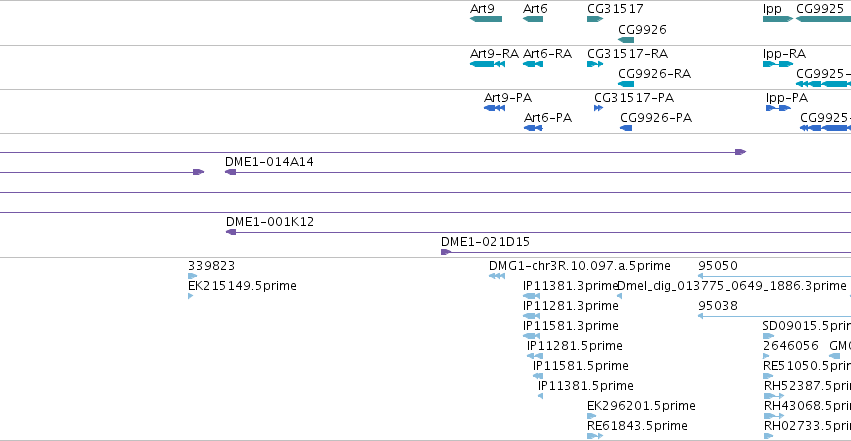Select the Art9-PA protein feature

click(x=494, y=108)
